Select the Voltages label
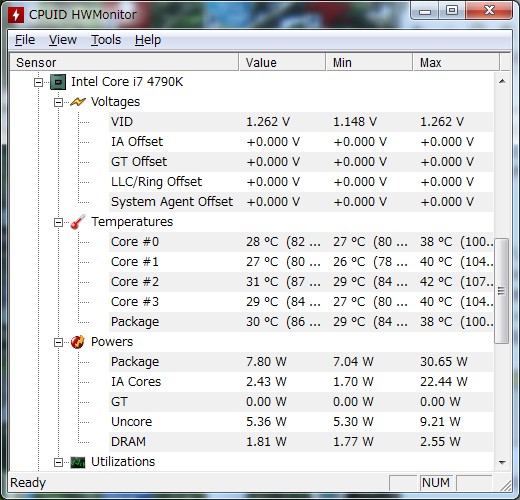 [115, 102]
